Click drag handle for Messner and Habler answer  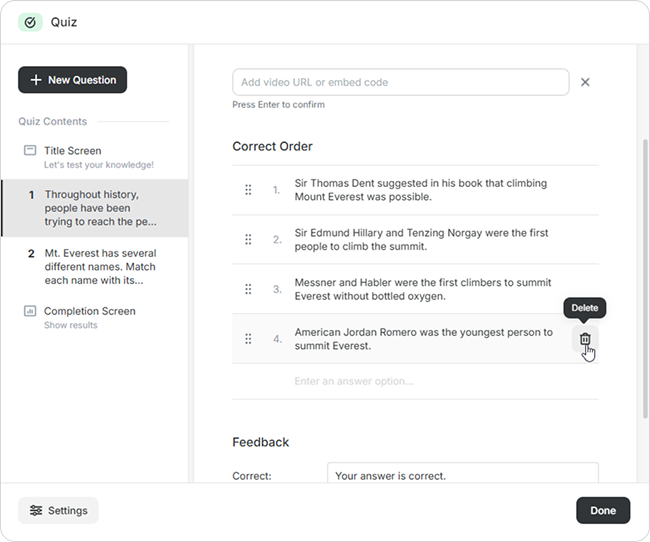248,289
